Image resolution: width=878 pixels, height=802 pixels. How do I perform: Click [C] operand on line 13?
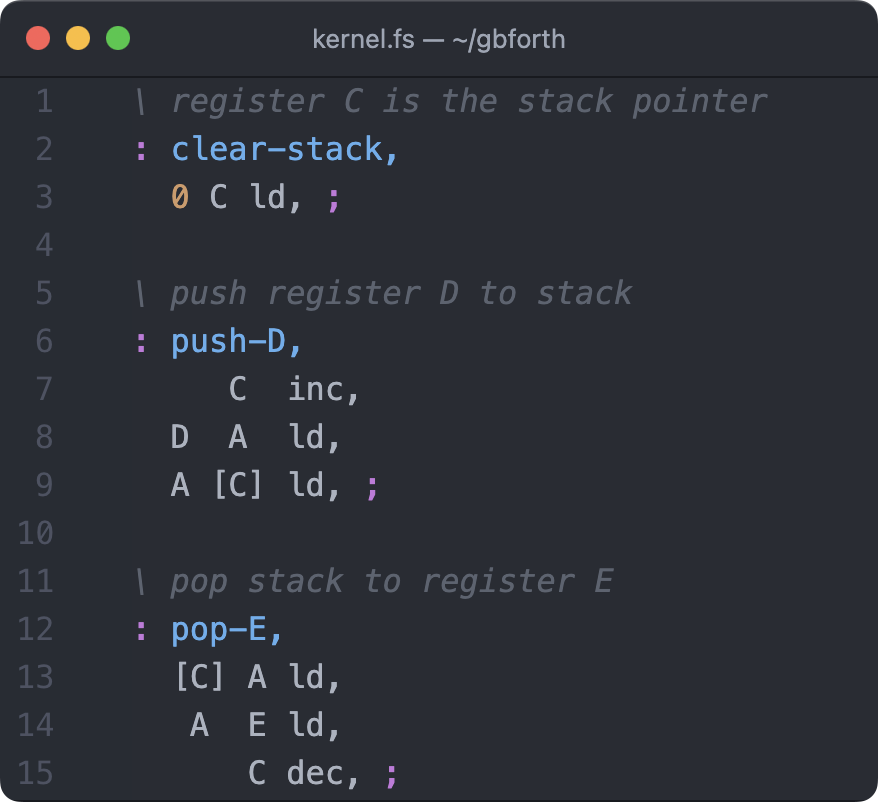click(x=199, y=677)
